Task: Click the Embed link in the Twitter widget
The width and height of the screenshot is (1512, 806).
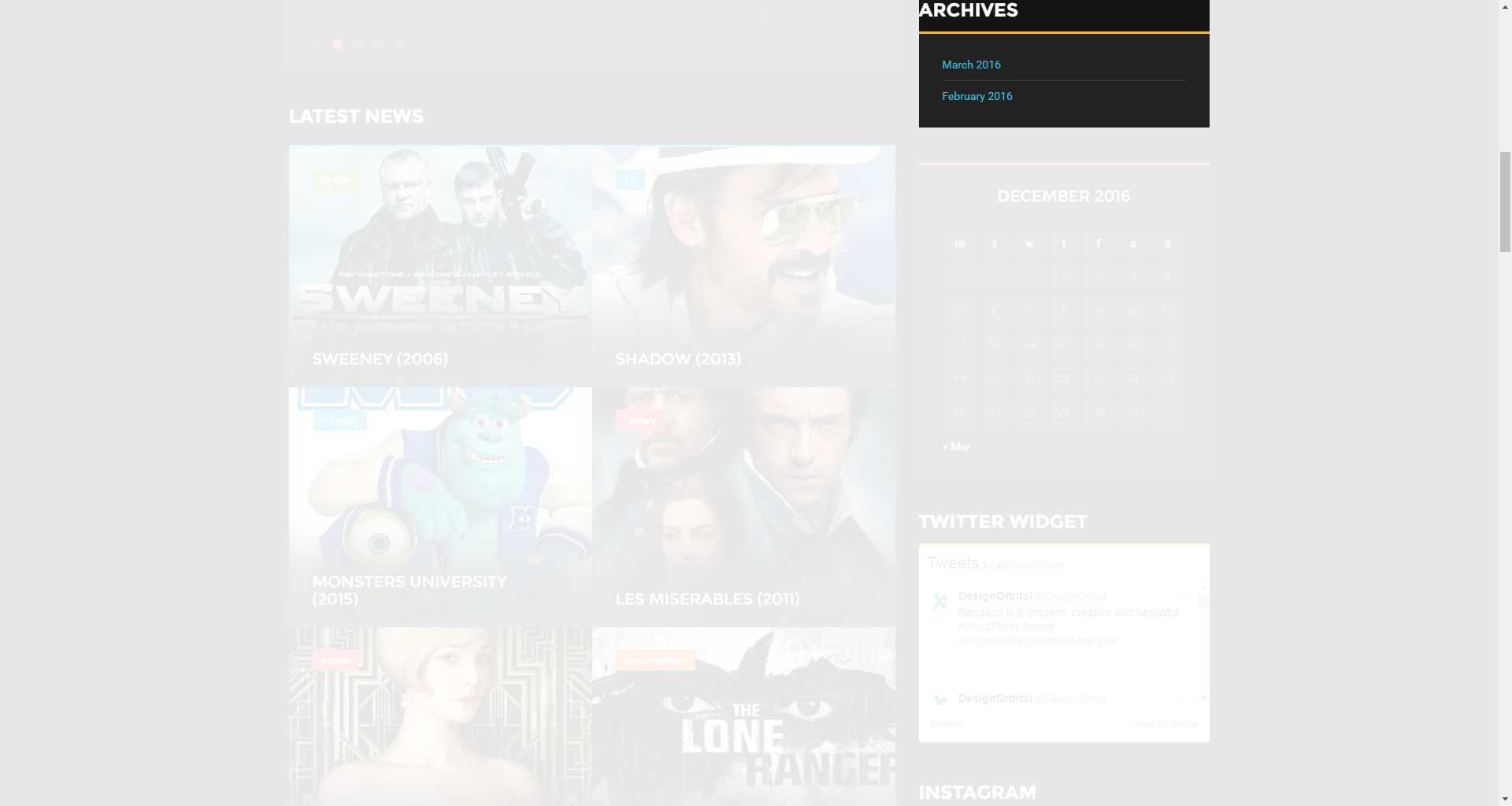Action: (945, 723)
